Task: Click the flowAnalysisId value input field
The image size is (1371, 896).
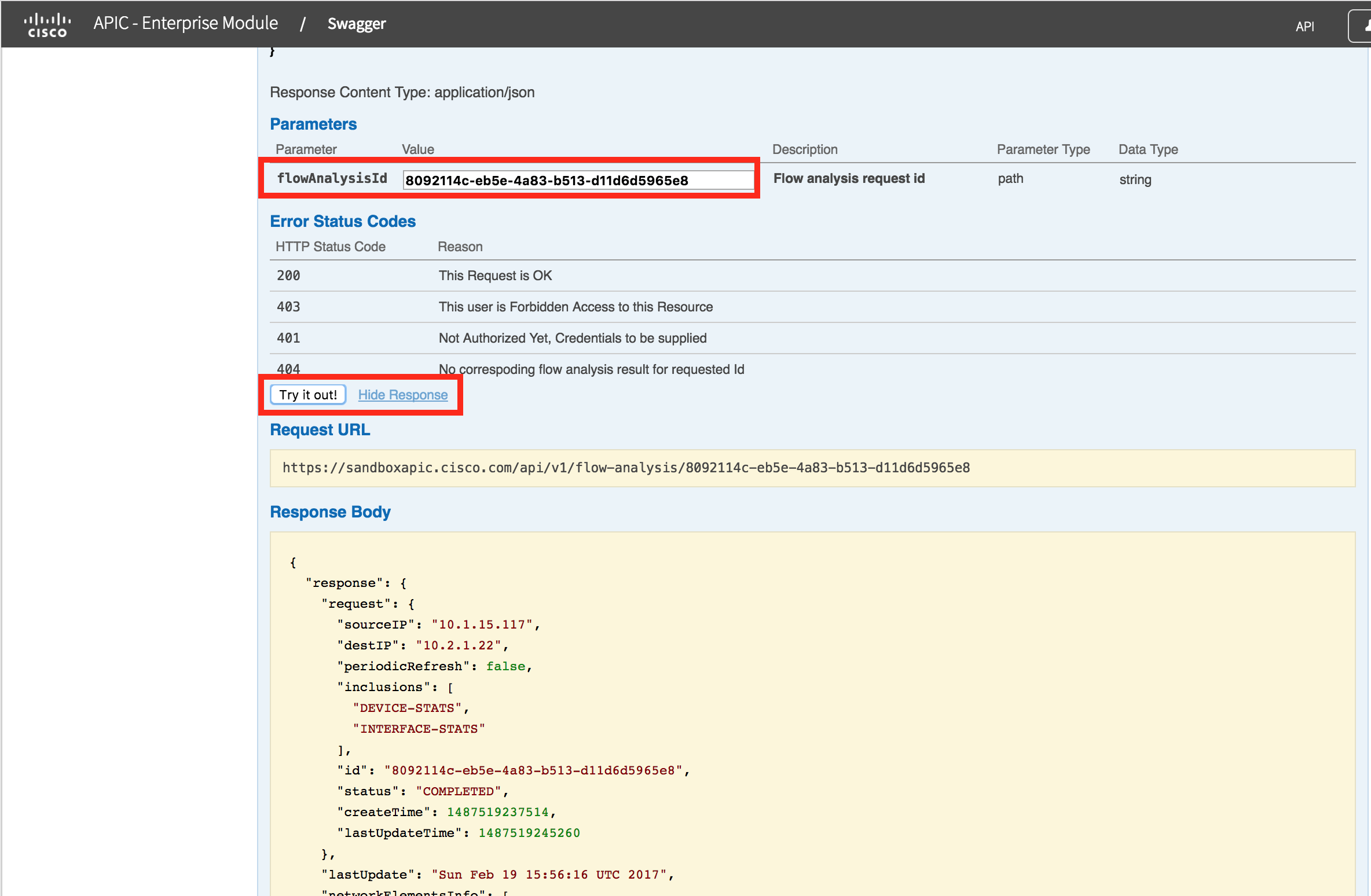Action: click(578, 180)
